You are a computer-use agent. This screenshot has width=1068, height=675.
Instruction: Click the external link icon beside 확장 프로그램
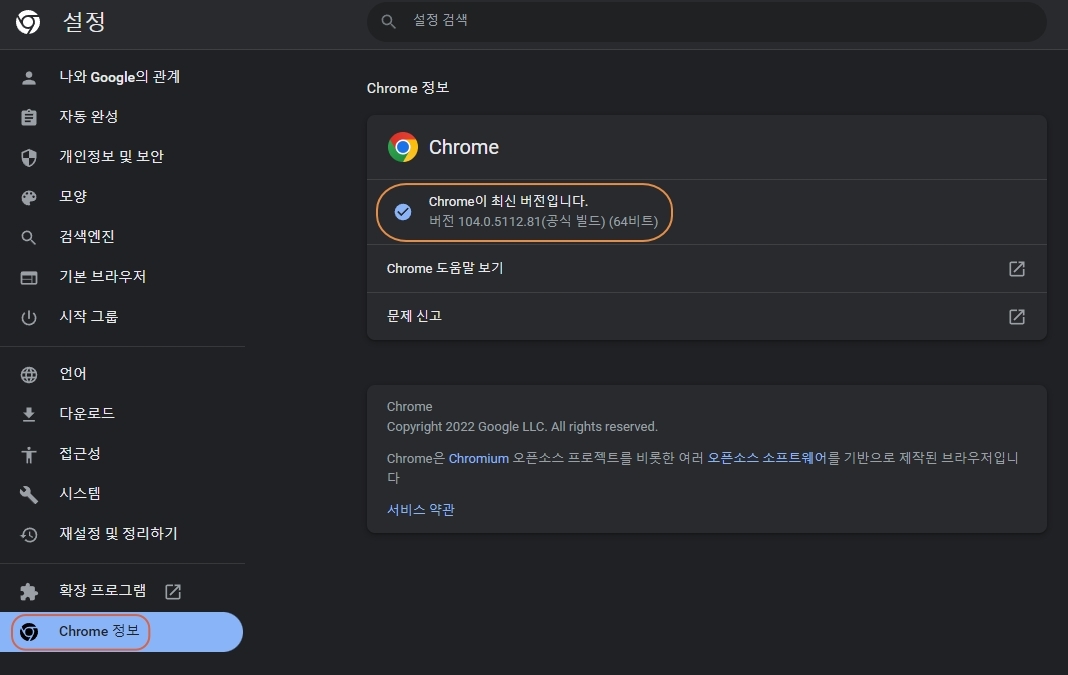point(173,592)
